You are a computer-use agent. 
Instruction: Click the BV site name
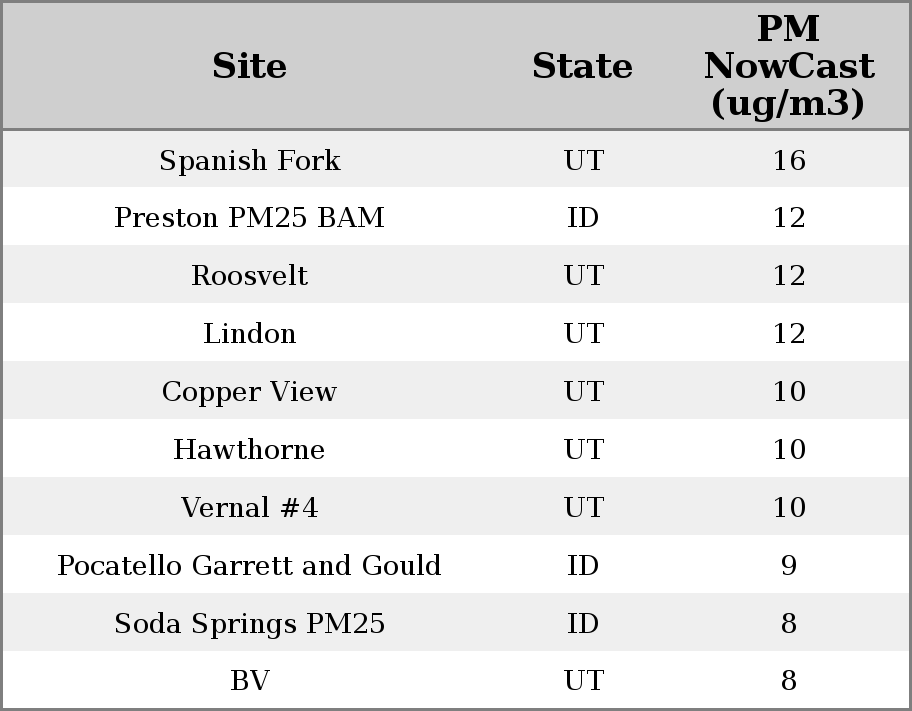[249, 681]
